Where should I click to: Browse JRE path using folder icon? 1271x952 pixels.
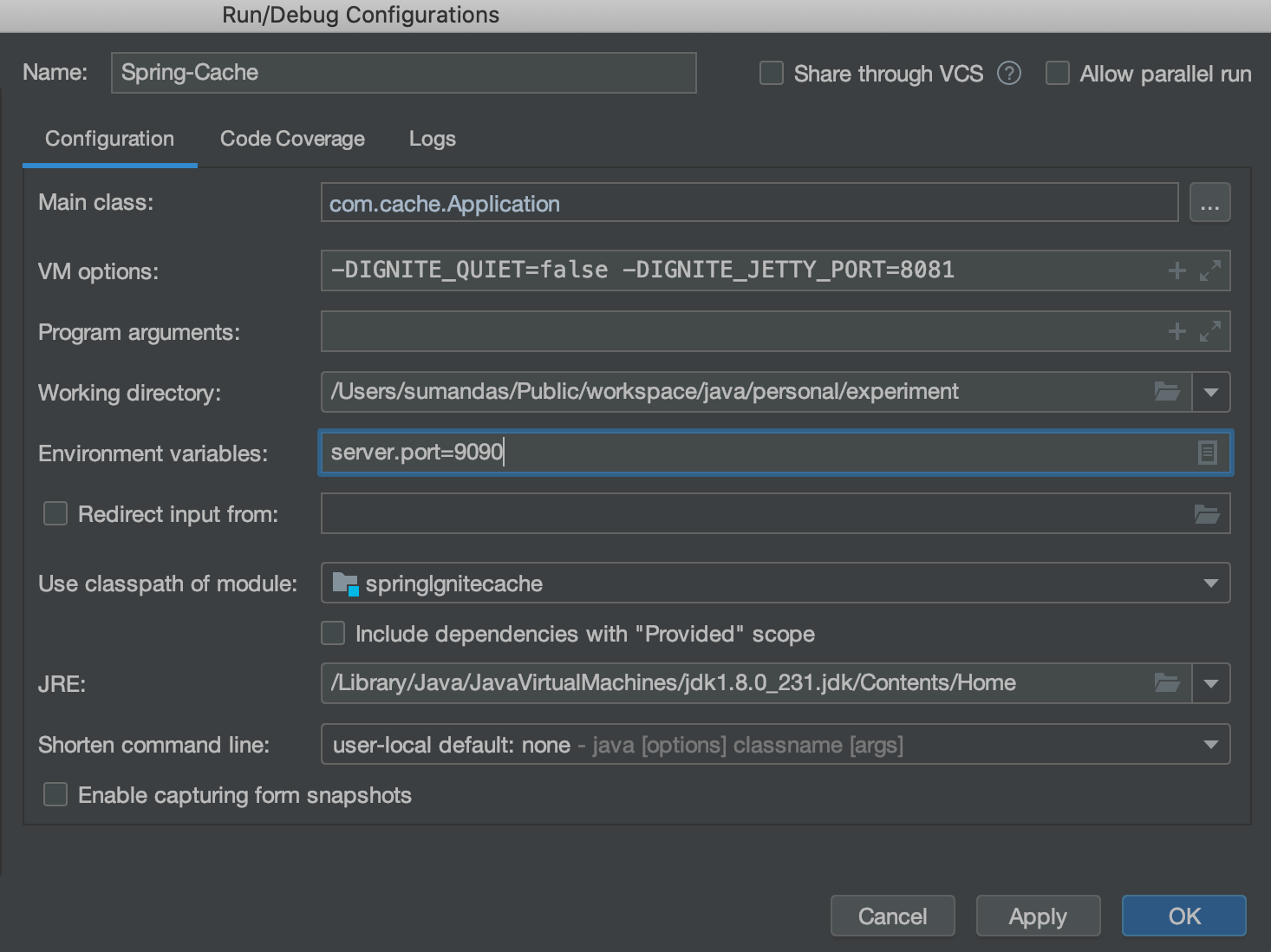[x=1167, y=682]
